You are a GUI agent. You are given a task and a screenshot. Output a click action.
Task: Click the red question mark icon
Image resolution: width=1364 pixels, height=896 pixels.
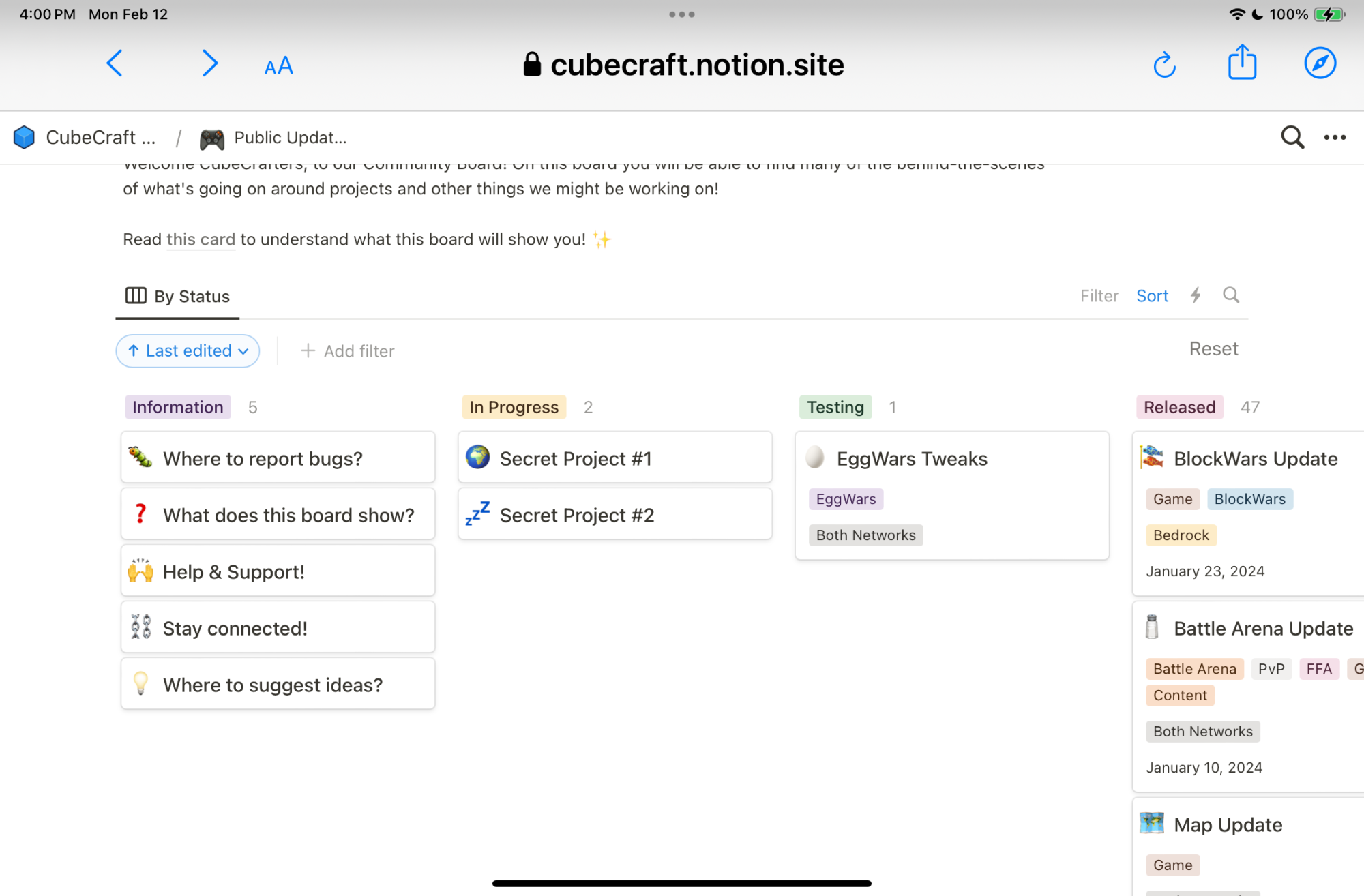tap(140, 513)
